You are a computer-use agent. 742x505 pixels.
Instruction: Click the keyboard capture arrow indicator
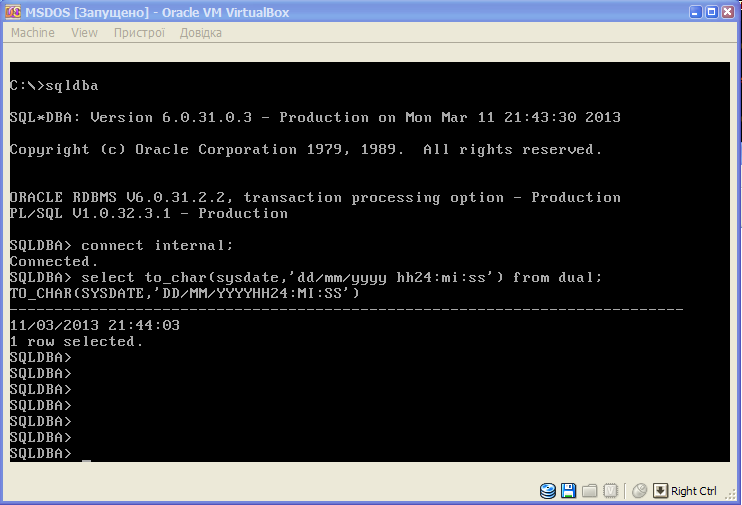point(660,491)
